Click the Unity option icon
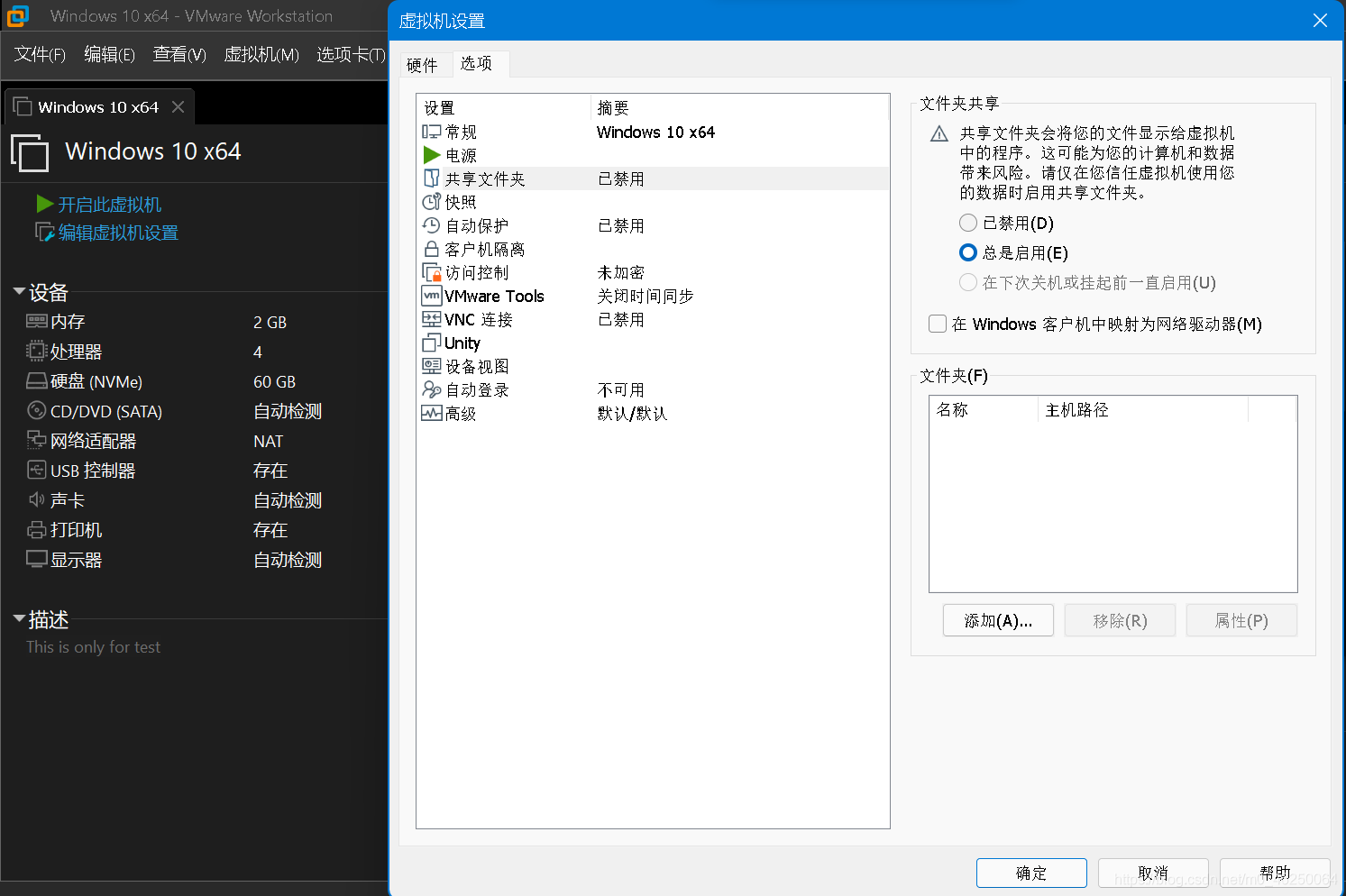 pos(432,343)
